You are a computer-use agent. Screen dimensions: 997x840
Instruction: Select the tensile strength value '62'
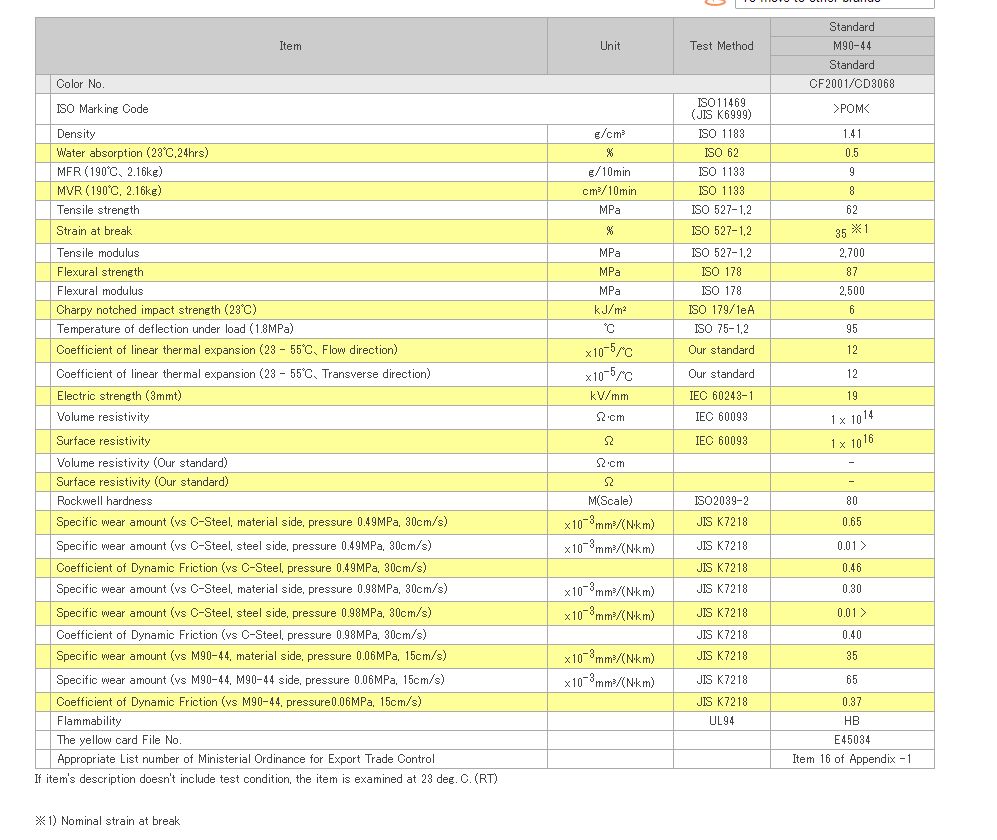click(852, 210)
